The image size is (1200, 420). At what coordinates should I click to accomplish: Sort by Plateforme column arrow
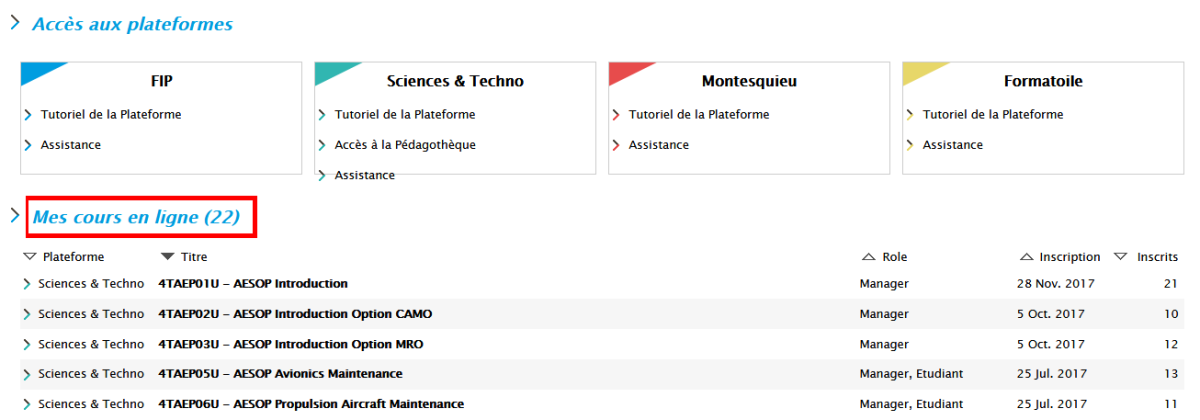(x=30, y=257)
